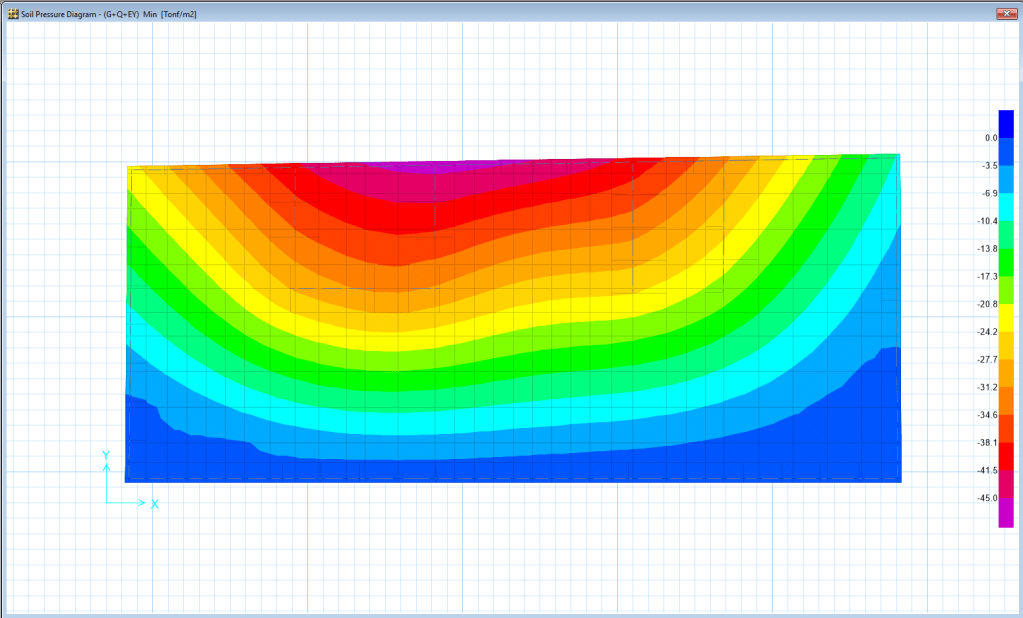Image resolution: width=1023 pixels, height=618 pixels.
Task: Click the -45.0 value label in legend
Action: click(x=987, y=498)
